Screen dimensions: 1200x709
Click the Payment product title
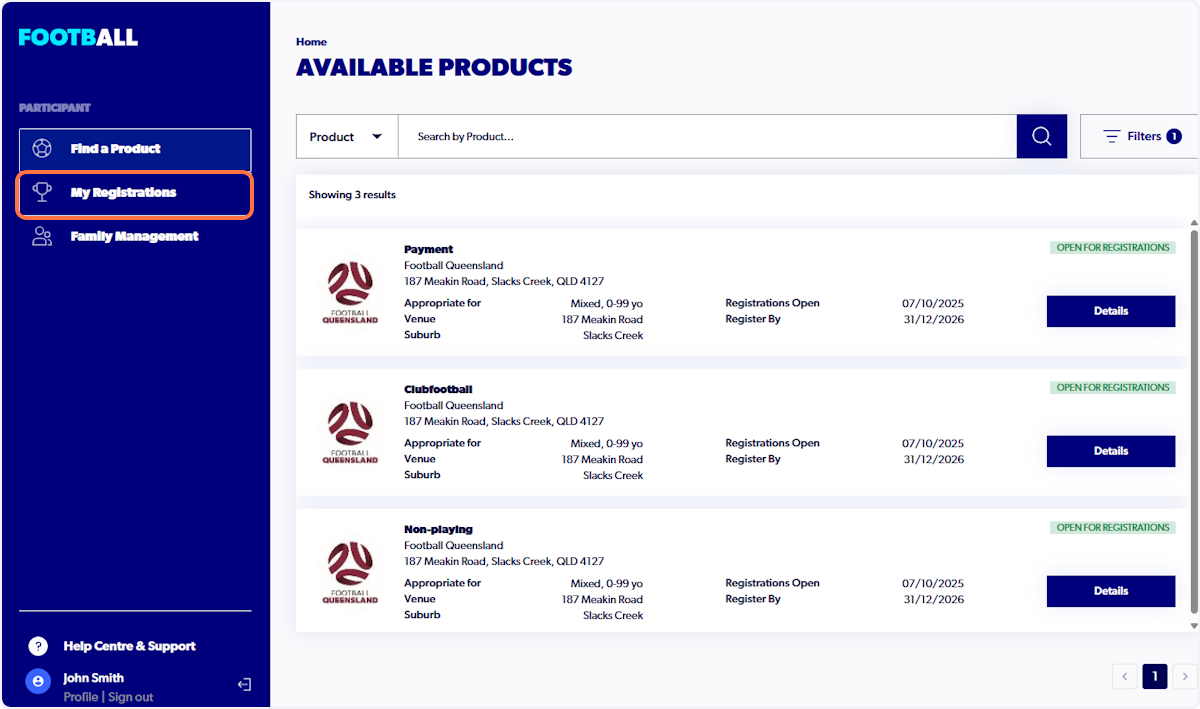click(428, 249)
